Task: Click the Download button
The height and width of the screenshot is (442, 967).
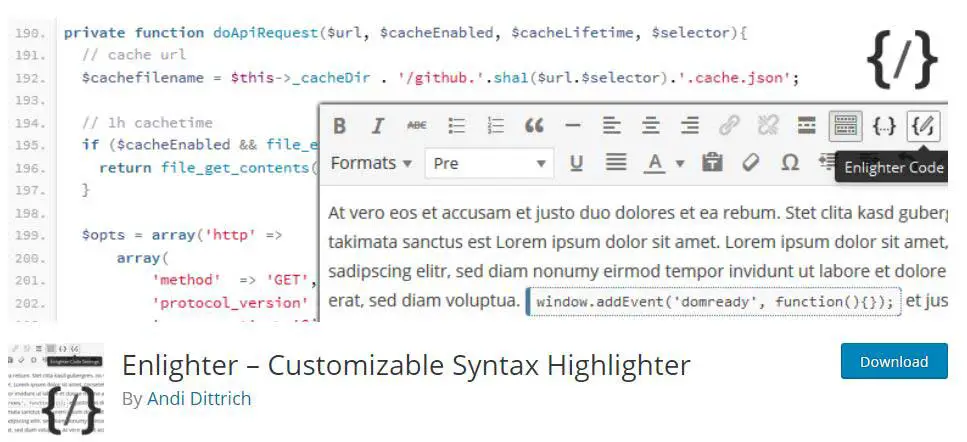Action: (x=894, y=361)
